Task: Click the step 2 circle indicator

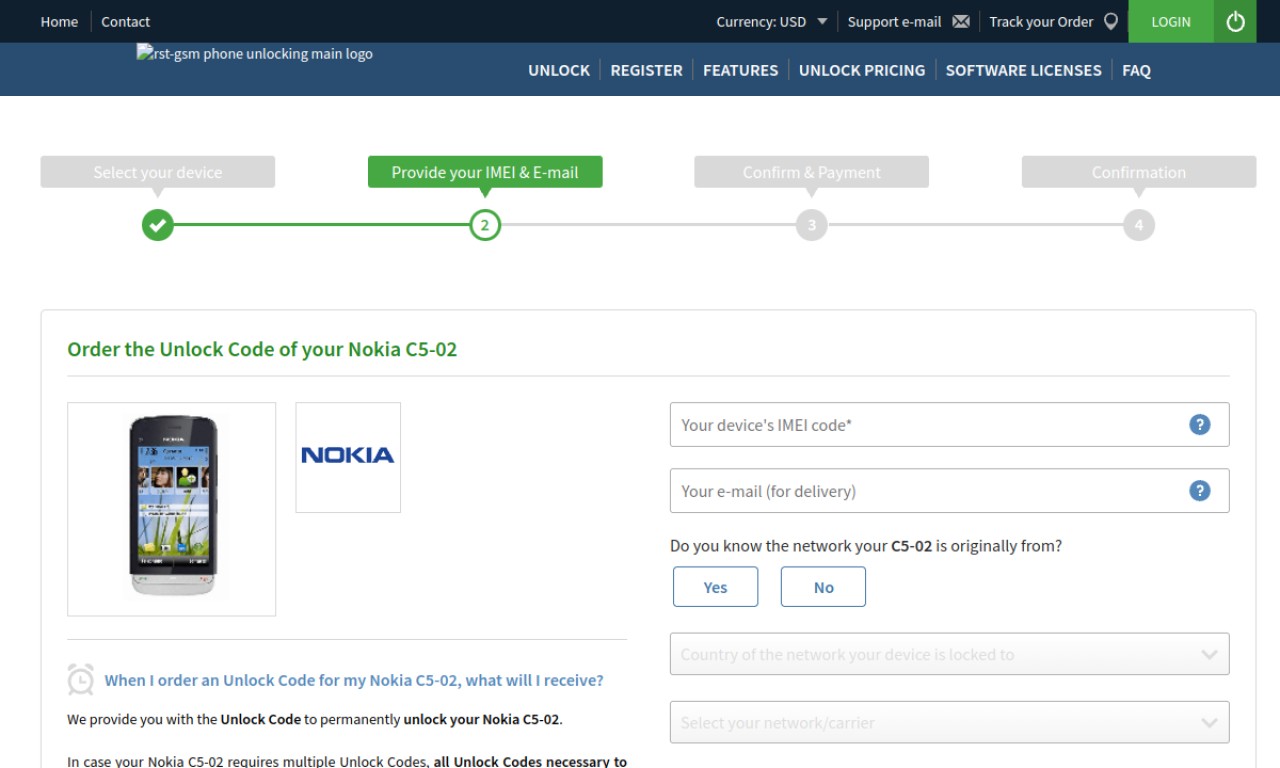Action: tap(485, 225)
